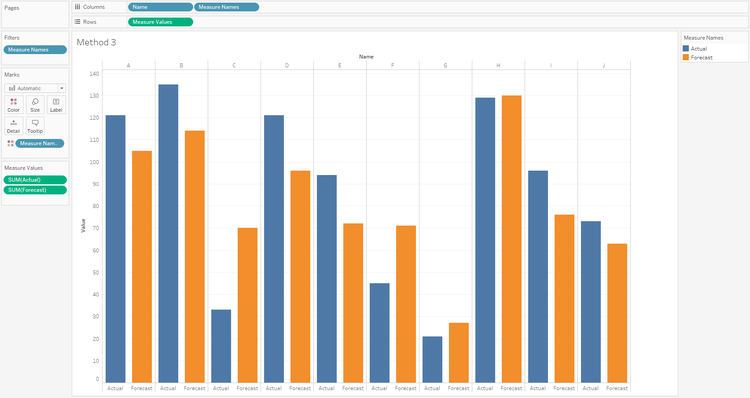Select column header H
Screen dimensions: 750x398
[498, 65]
